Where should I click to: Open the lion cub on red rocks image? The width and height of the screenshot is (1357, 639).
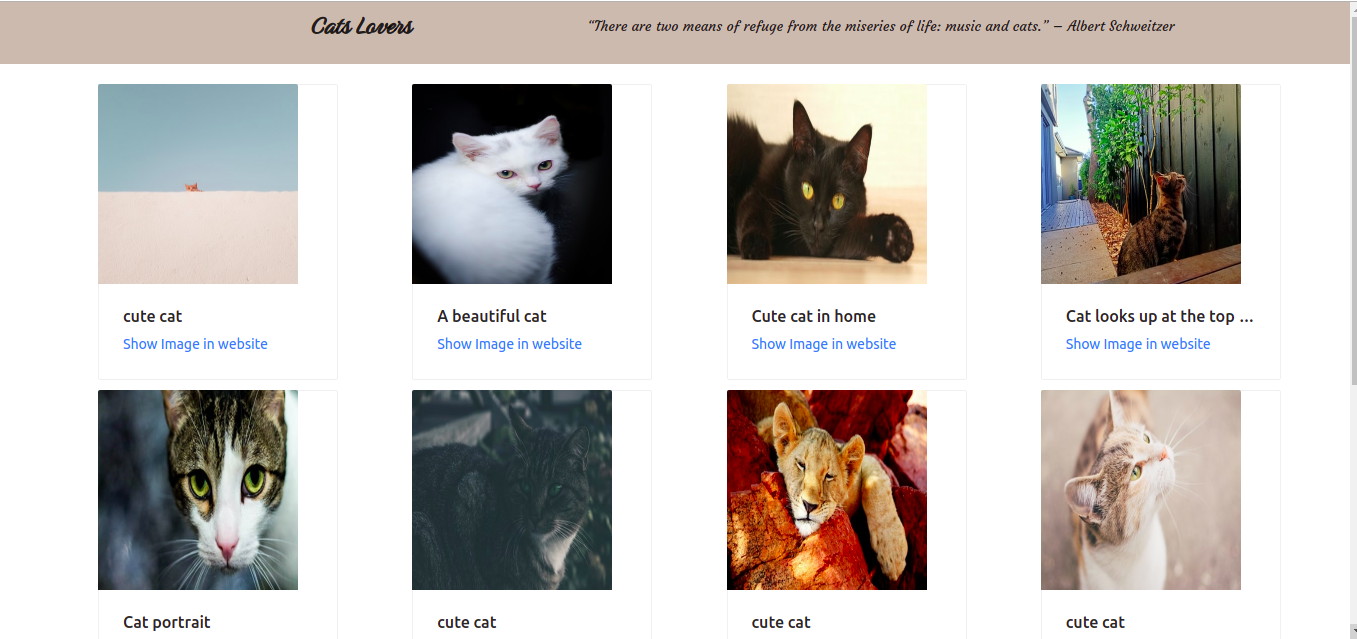point(827,490)
